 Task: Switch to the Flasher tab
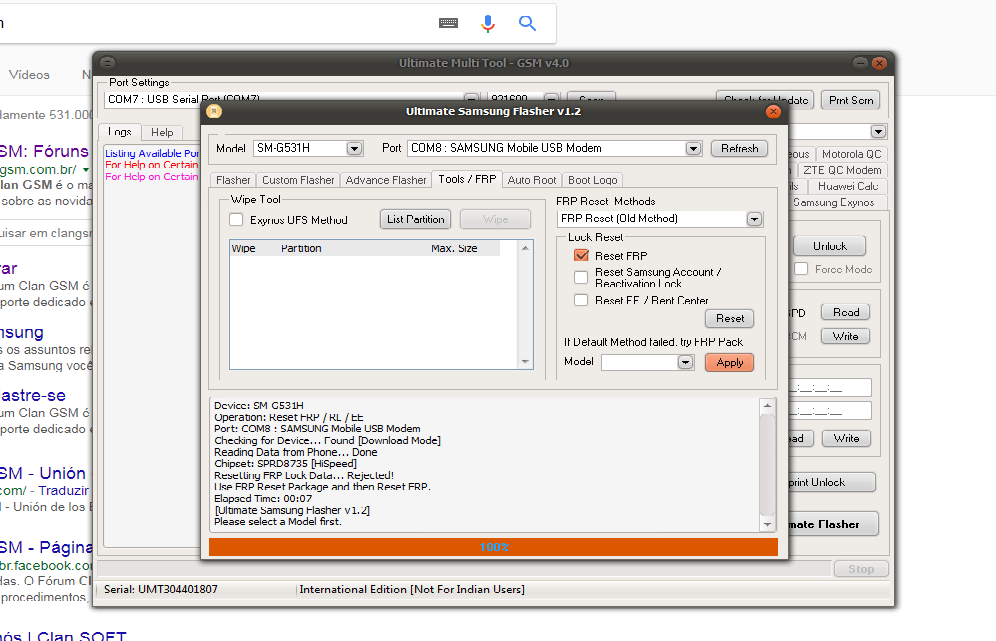pos(233,180)
